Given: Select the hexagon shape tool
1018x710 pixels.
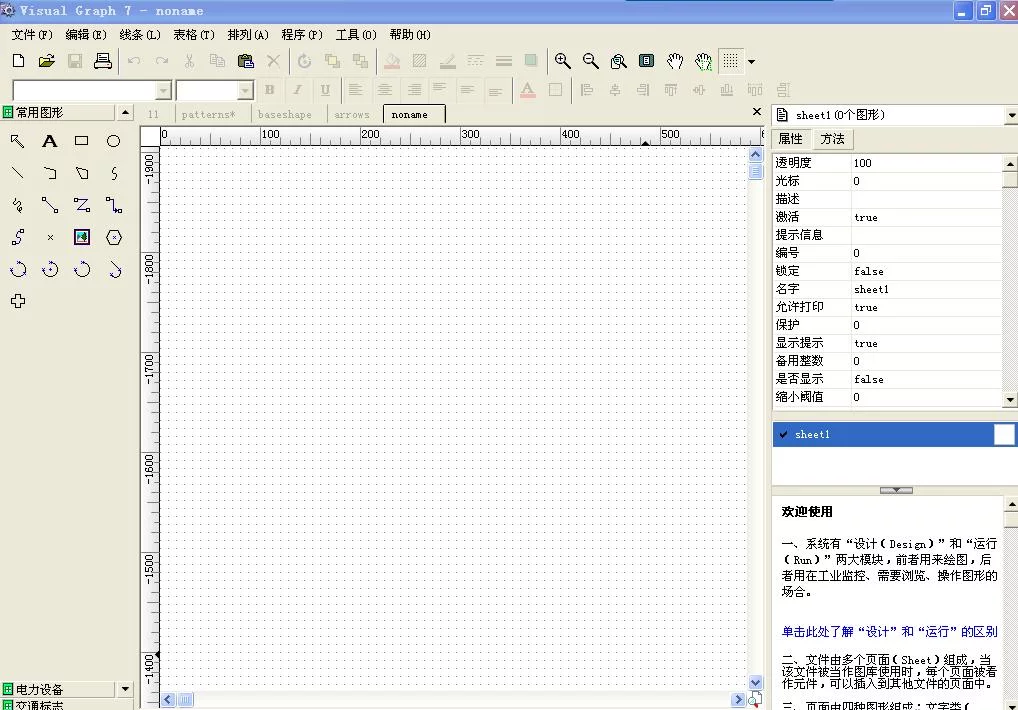Looking at the screenshot, I should [x=114, y=238].
